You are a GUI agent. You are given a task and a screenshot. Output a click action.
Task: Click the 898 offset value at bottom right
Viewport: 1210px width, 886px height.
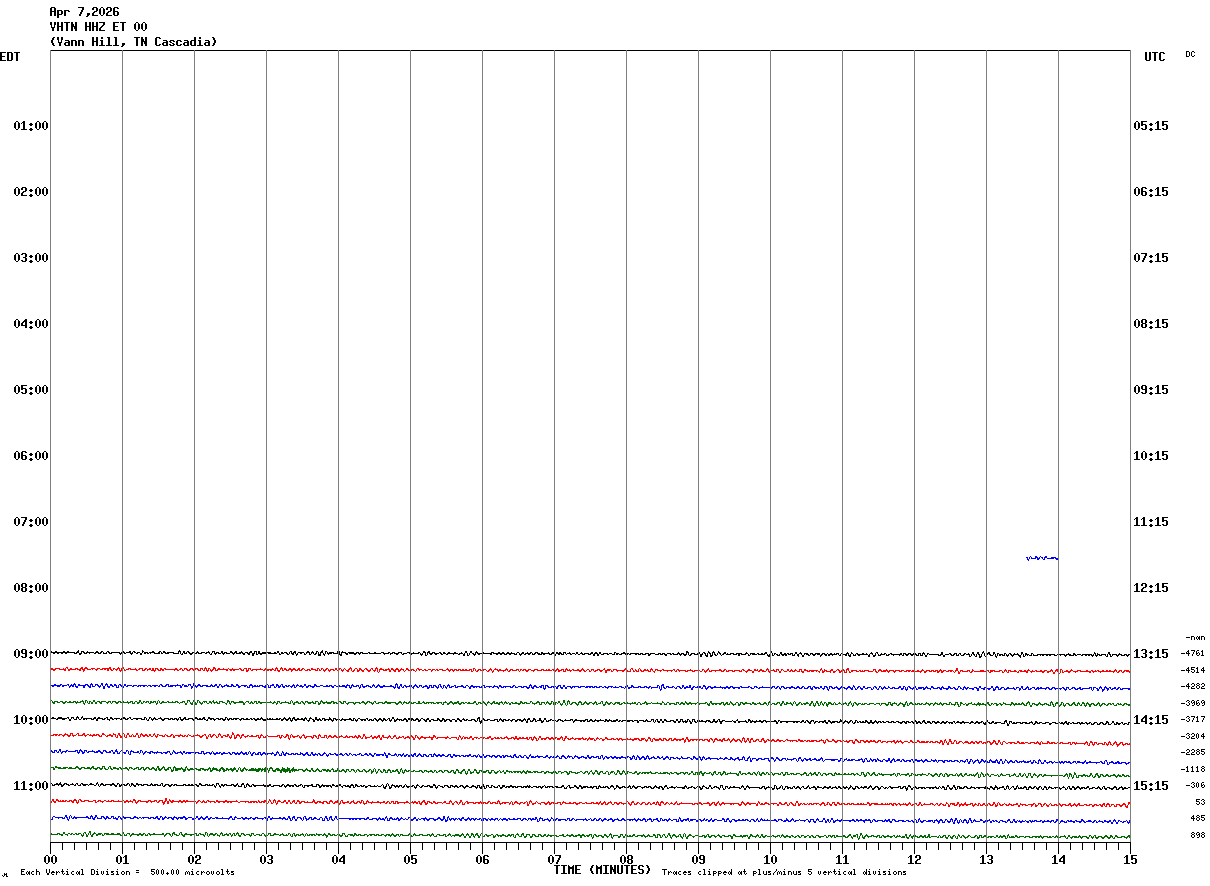point(1197,835)
